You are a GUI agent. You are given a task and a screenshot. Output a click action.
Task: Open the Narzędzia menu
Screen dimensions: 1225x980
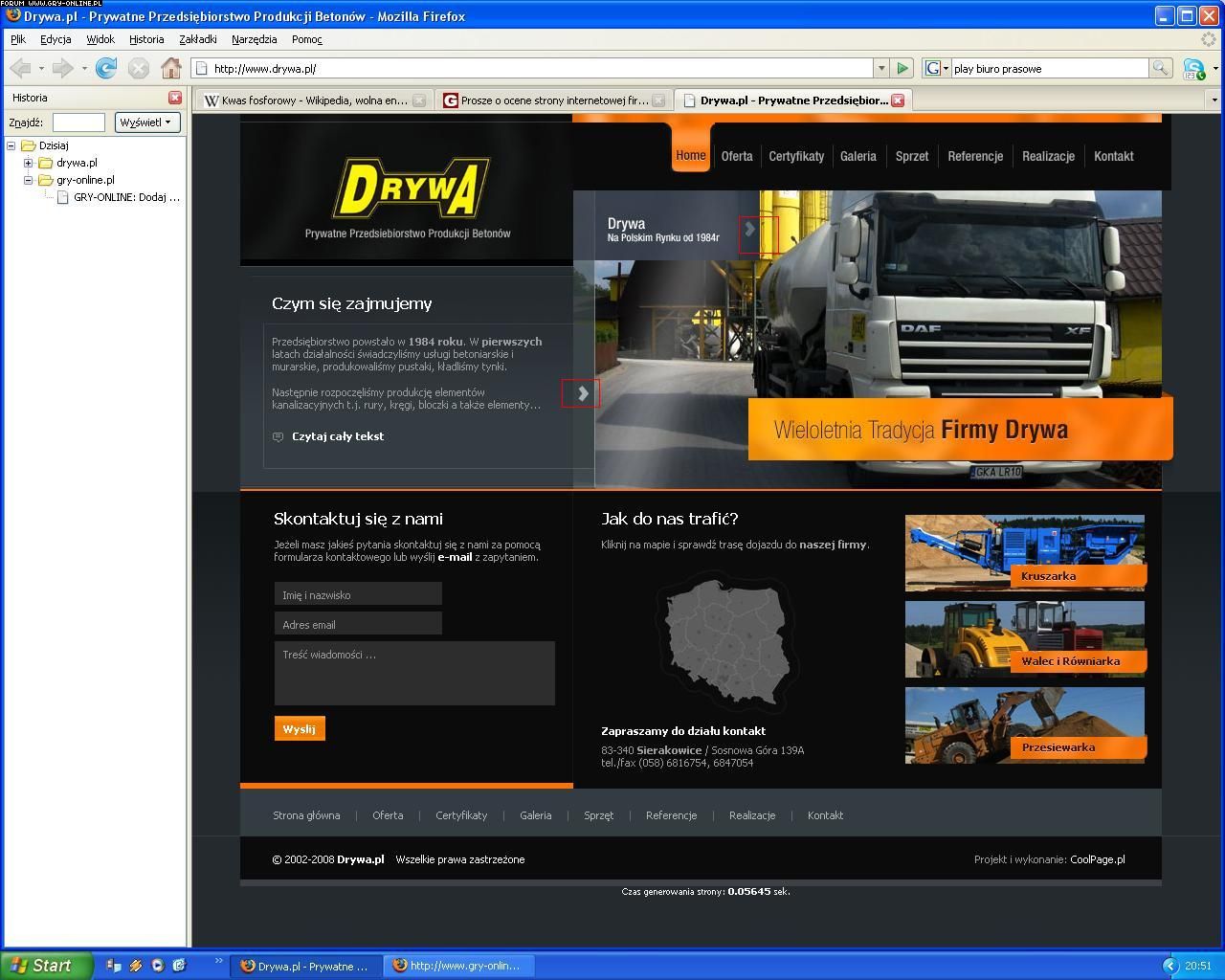[x=254, y=39]
